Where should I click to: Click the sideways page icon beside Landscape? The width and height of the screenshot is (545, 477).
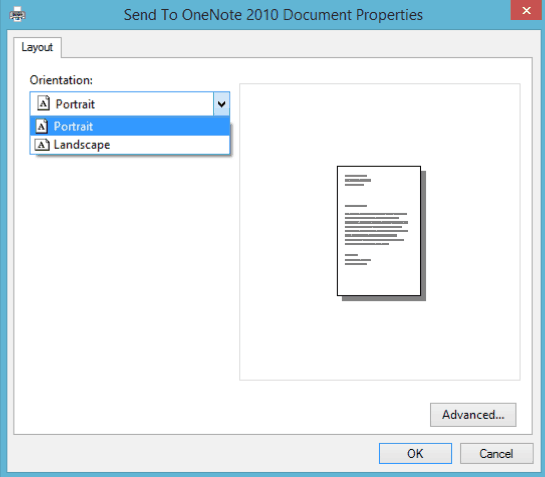coord(42,145)
